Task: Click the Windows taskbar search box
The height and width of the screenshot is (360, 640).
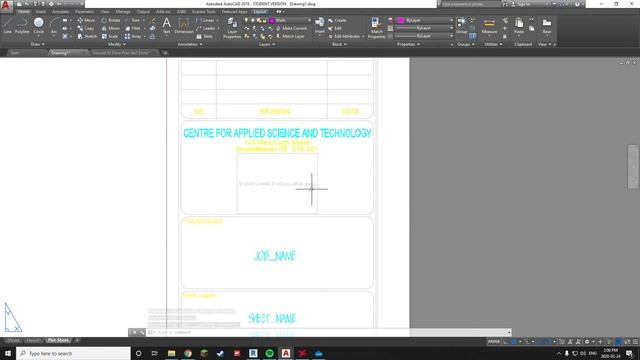Action: [x=73, y=353]
